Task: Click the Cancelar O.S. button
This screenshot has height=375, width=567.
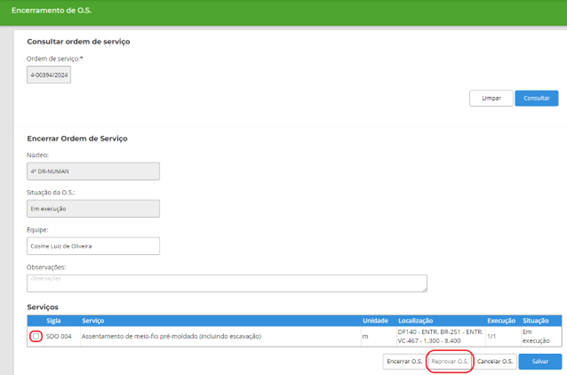Action: [495, 361]
